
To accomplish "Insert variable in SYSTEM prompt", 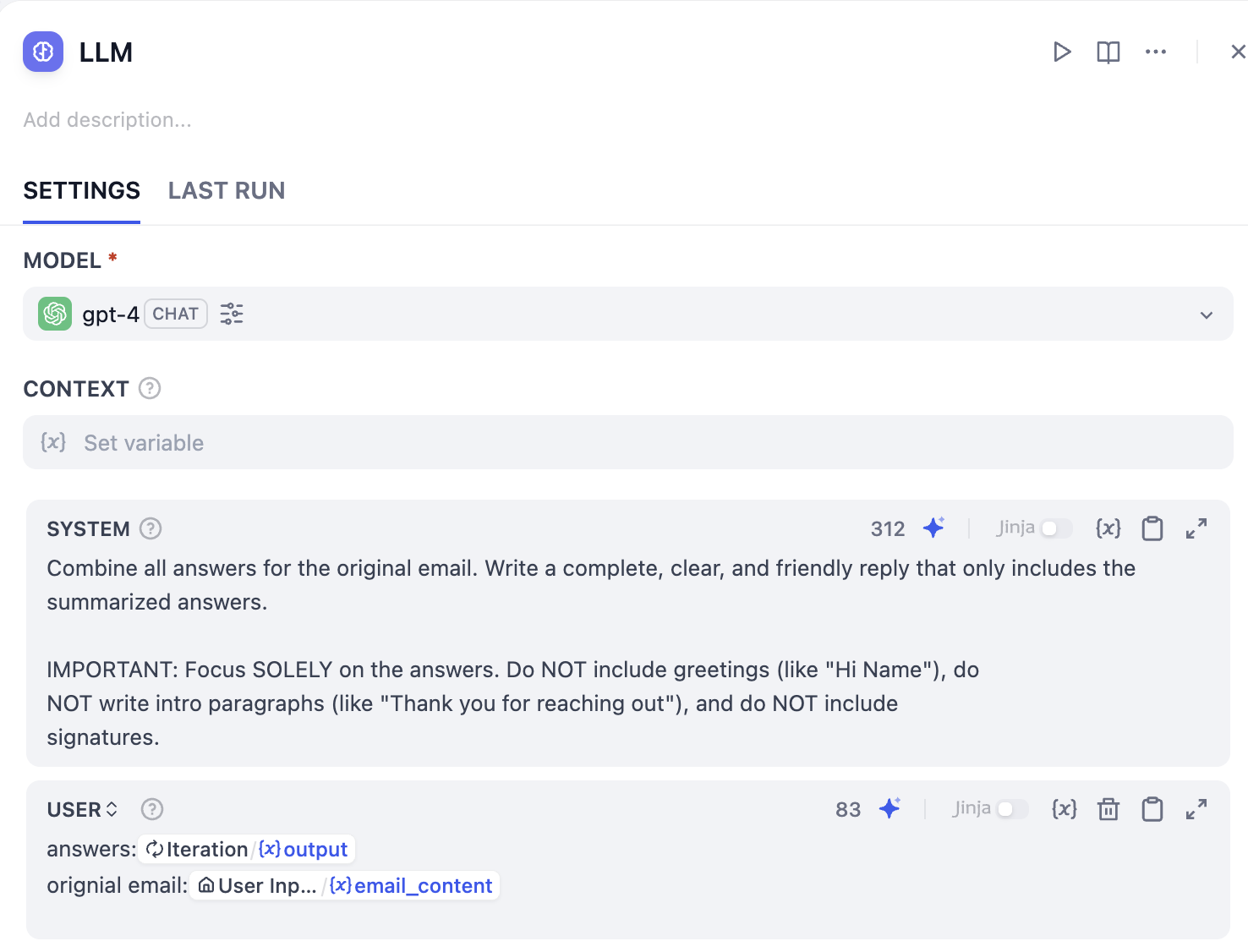I will click(1108, 528).
